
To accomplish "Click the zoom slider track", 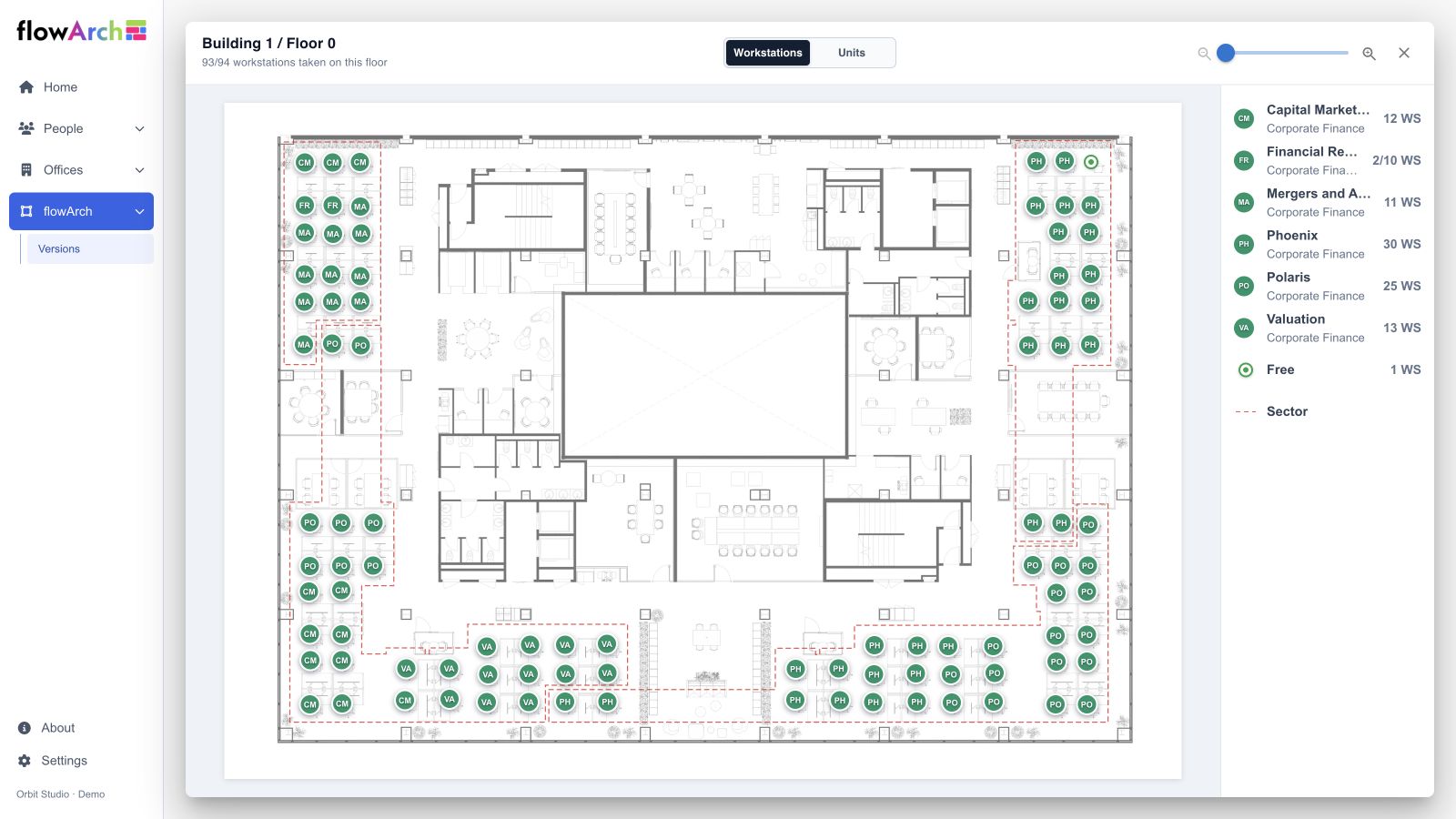I will (1287, 53).
